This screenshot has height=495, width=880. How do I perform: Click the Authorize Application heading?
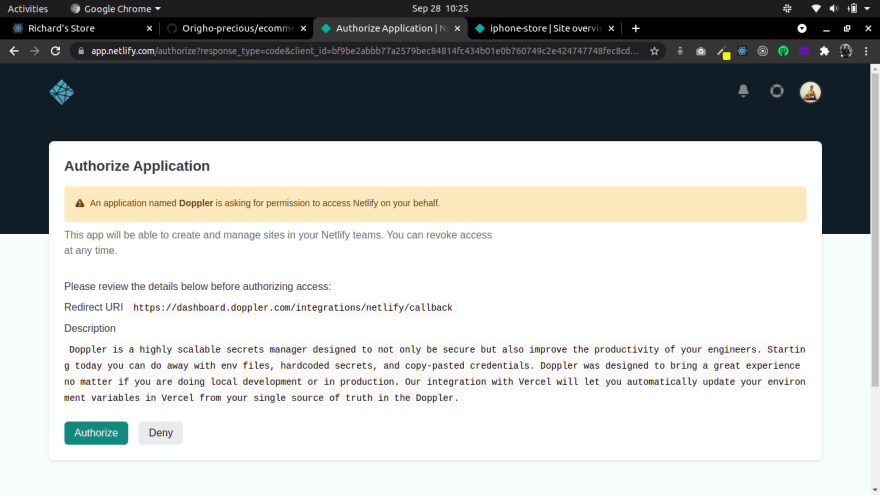click(x=137, y=166)
